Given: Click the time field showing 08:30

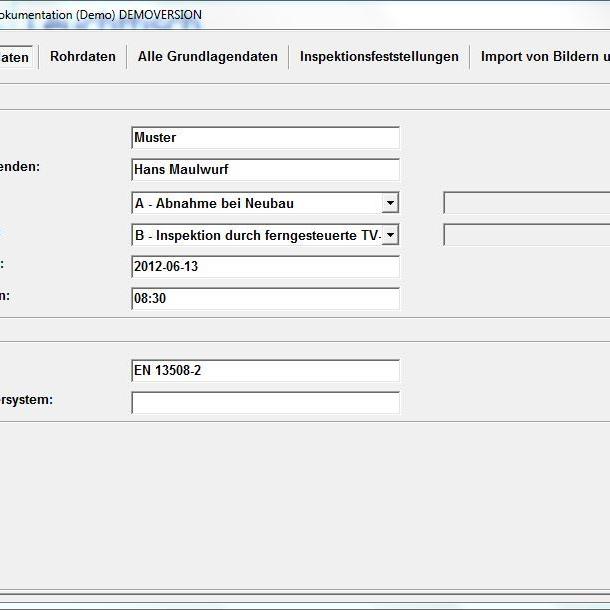Looking at the screenshot, I should (265, 299).
